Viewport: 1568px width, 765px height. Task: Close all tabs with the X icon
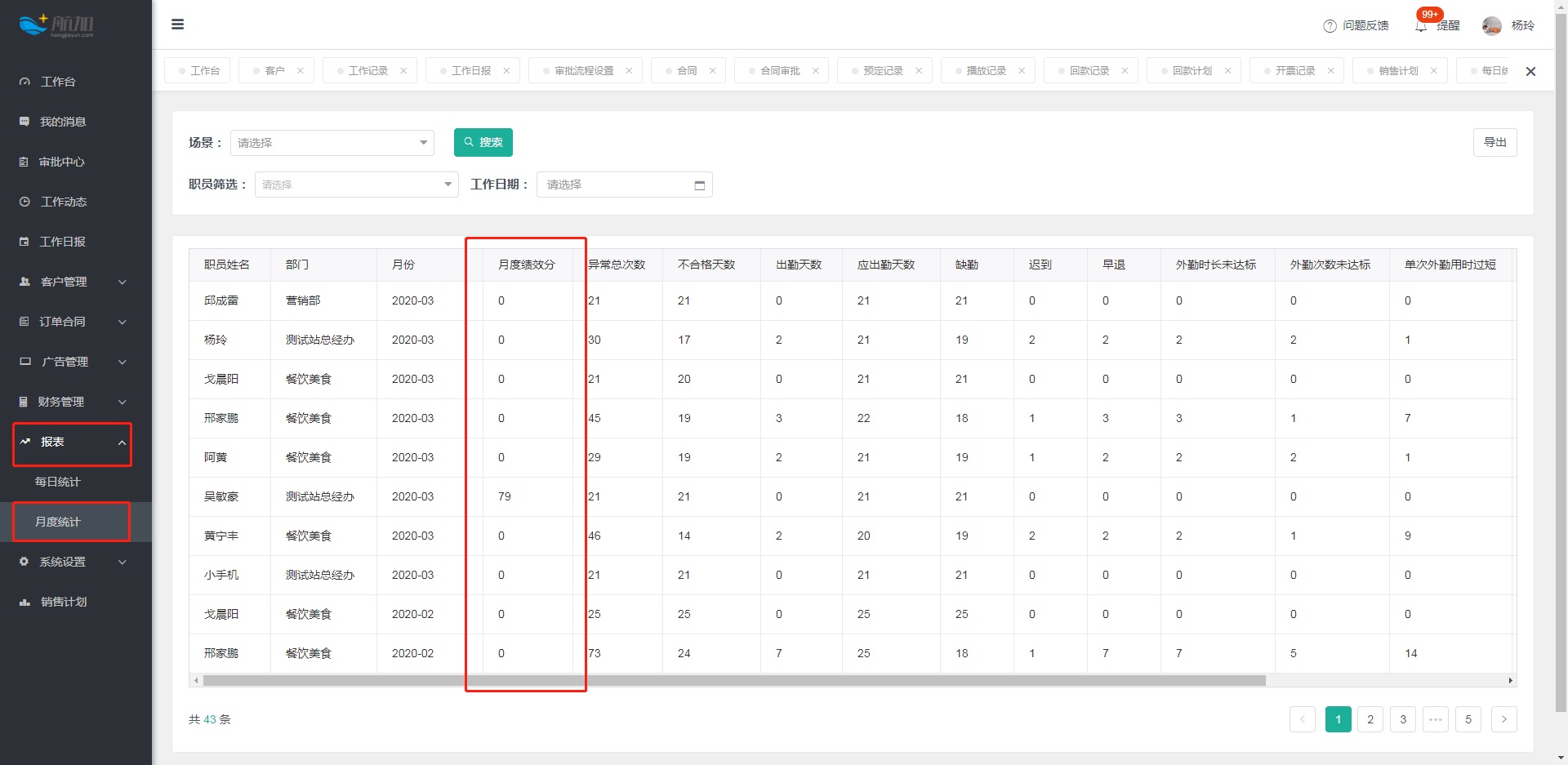click(x=1530, y=72)
